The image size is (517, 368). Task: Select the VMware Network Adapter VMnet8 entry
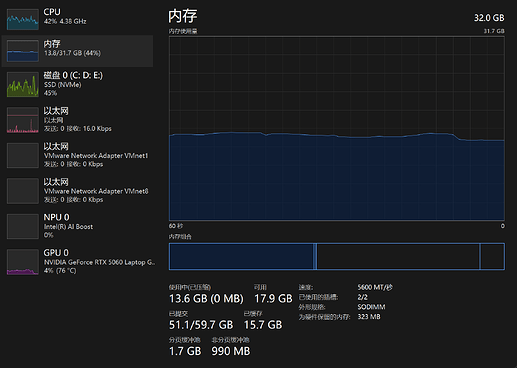pyautogui.click(x=77, y=191)
